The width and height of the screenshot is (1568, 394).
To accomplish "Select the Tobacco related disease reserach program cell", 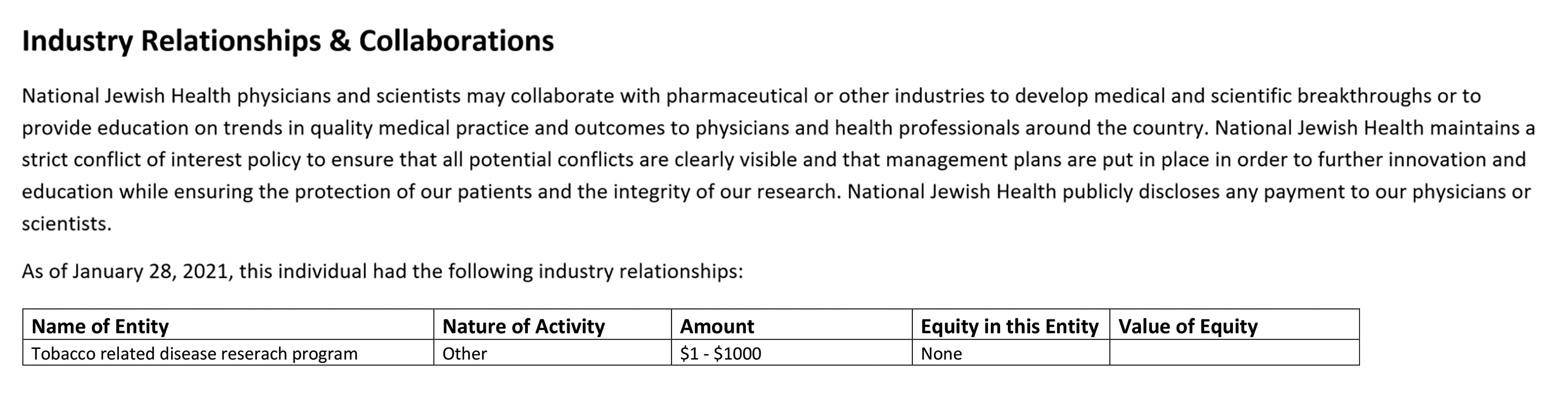I will (x=229, y=353).
